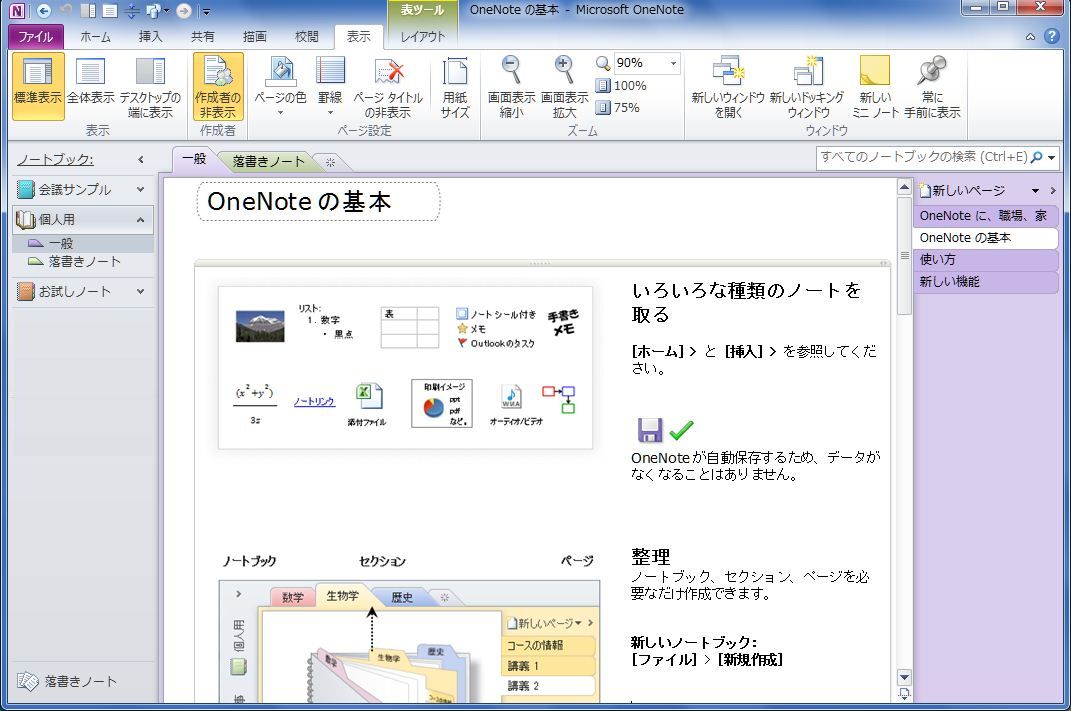
Task: Click the flowchart diagram icon
Action: click(559, 400)
